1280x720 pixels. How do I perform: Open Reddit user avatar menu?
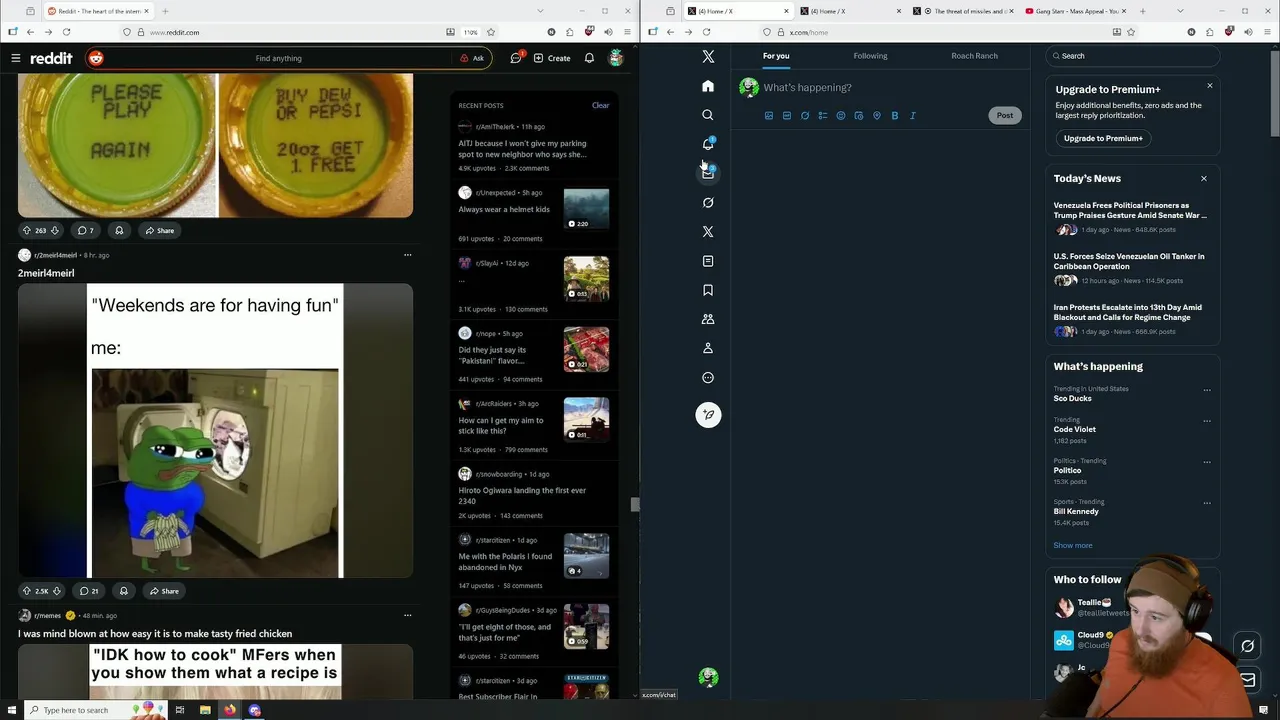(616, 58)
